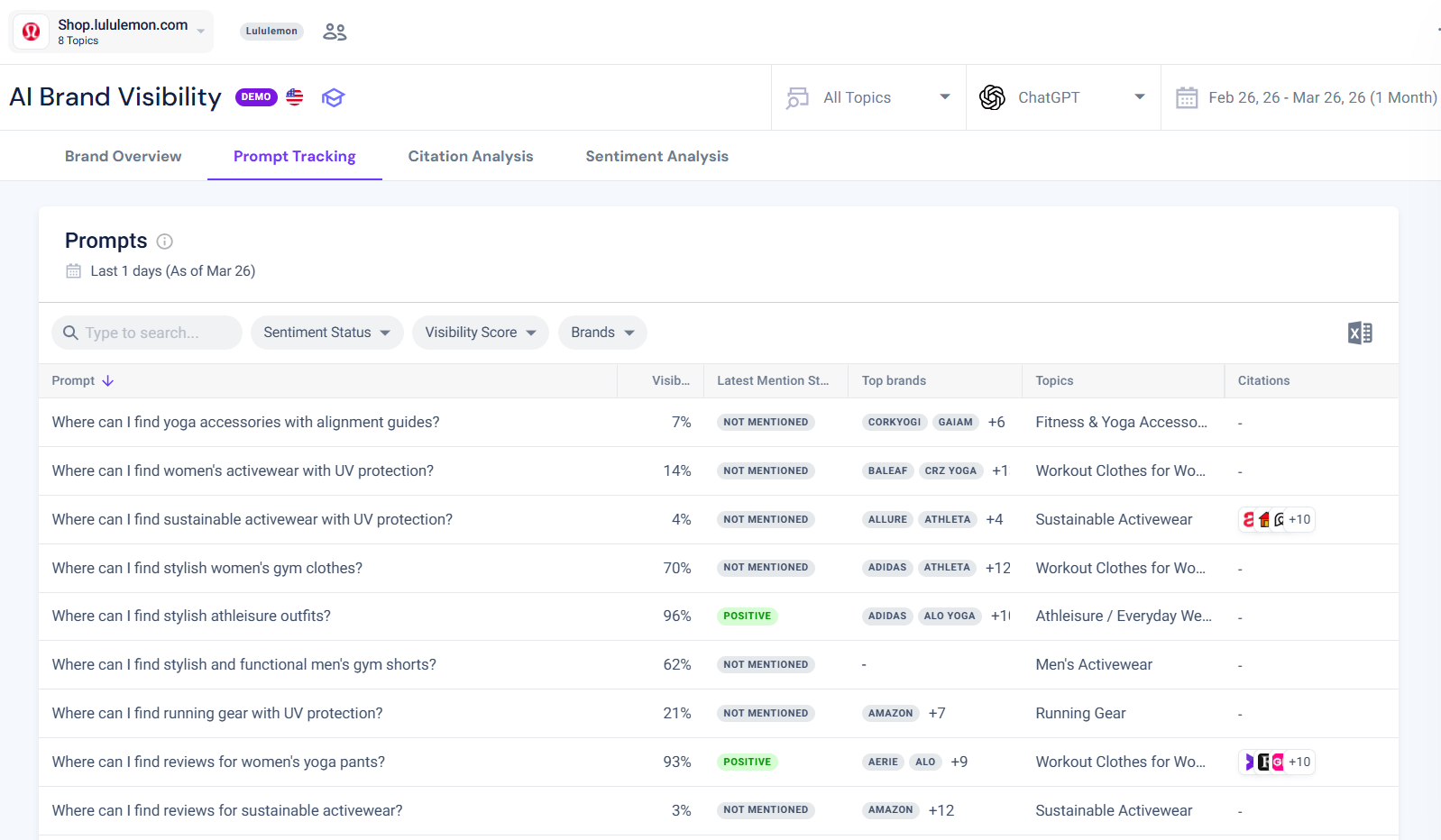Open prompt about reviews for sustainable activewear

click(227, 811)
